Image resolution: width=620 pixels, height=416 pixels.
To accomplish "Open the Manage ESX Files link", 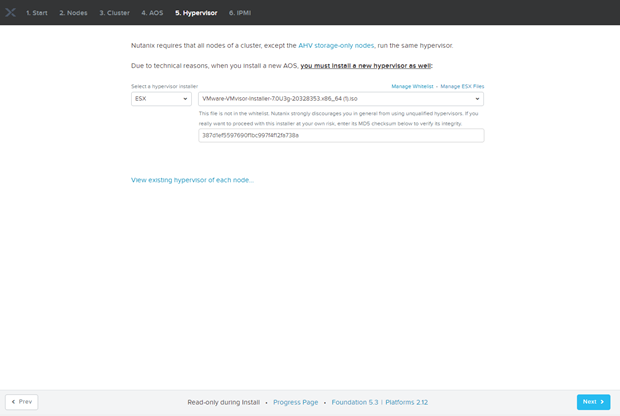I will 462,87.
